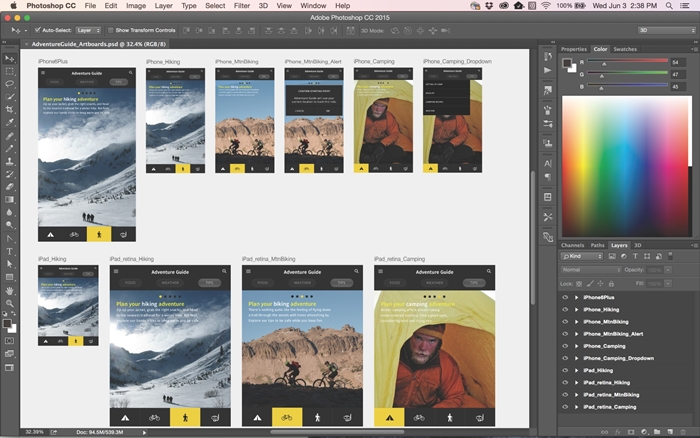The height and width of the screenshot is (438, 700).
Task: Switch to the Swatches tab
Action: [625, 49]
